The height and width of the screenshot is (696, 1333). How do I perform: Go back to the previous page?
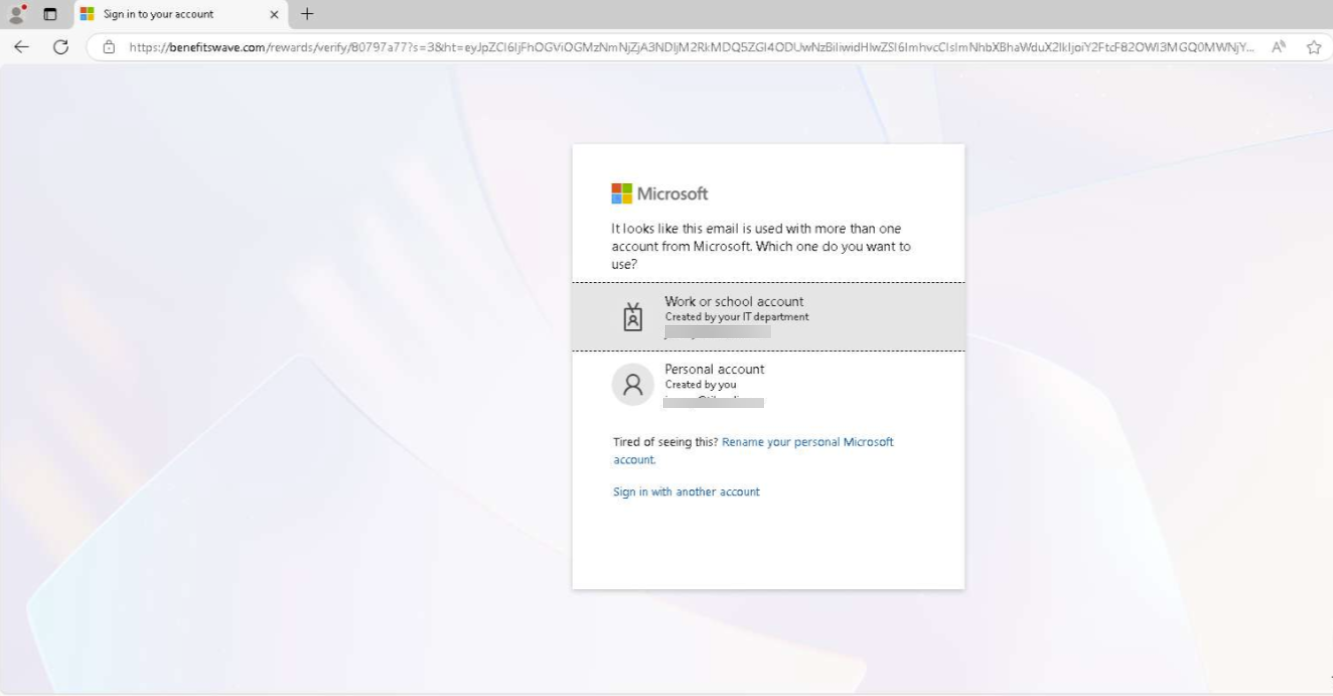21,47
